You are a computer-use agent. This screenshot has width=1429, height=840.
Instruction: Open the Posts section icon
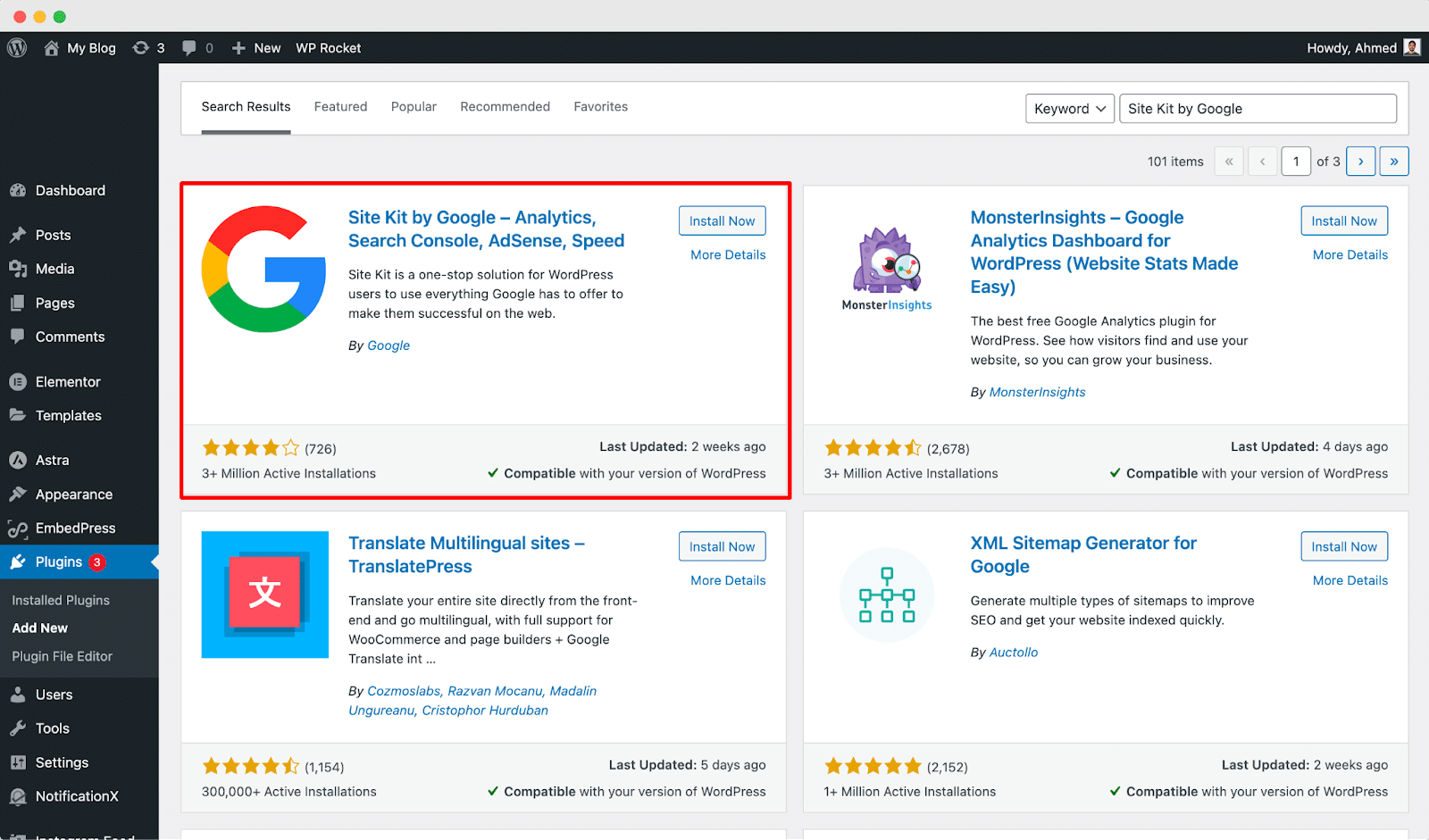click(19, 234)
